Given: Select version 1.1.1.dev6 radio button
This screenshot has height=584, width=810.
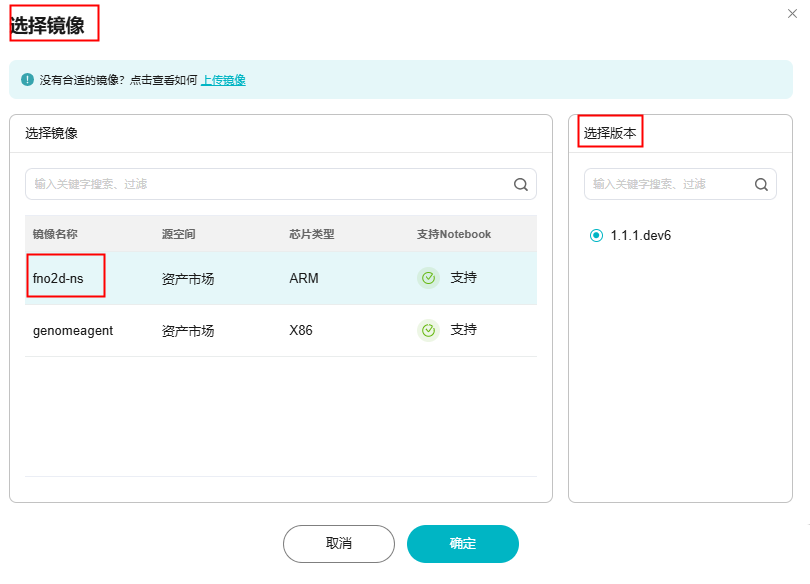Looking at the screenshot, I should tap(597, 236).
